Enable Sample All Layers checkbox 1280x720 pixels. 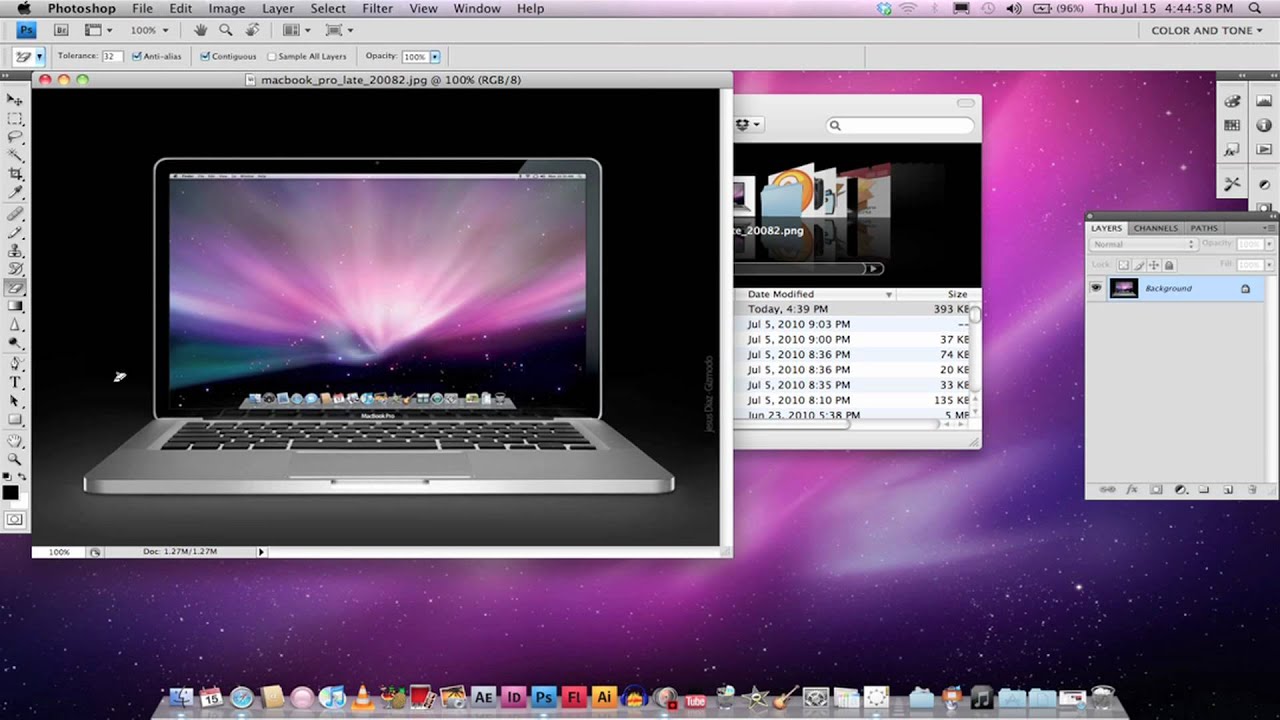(272, 57)
